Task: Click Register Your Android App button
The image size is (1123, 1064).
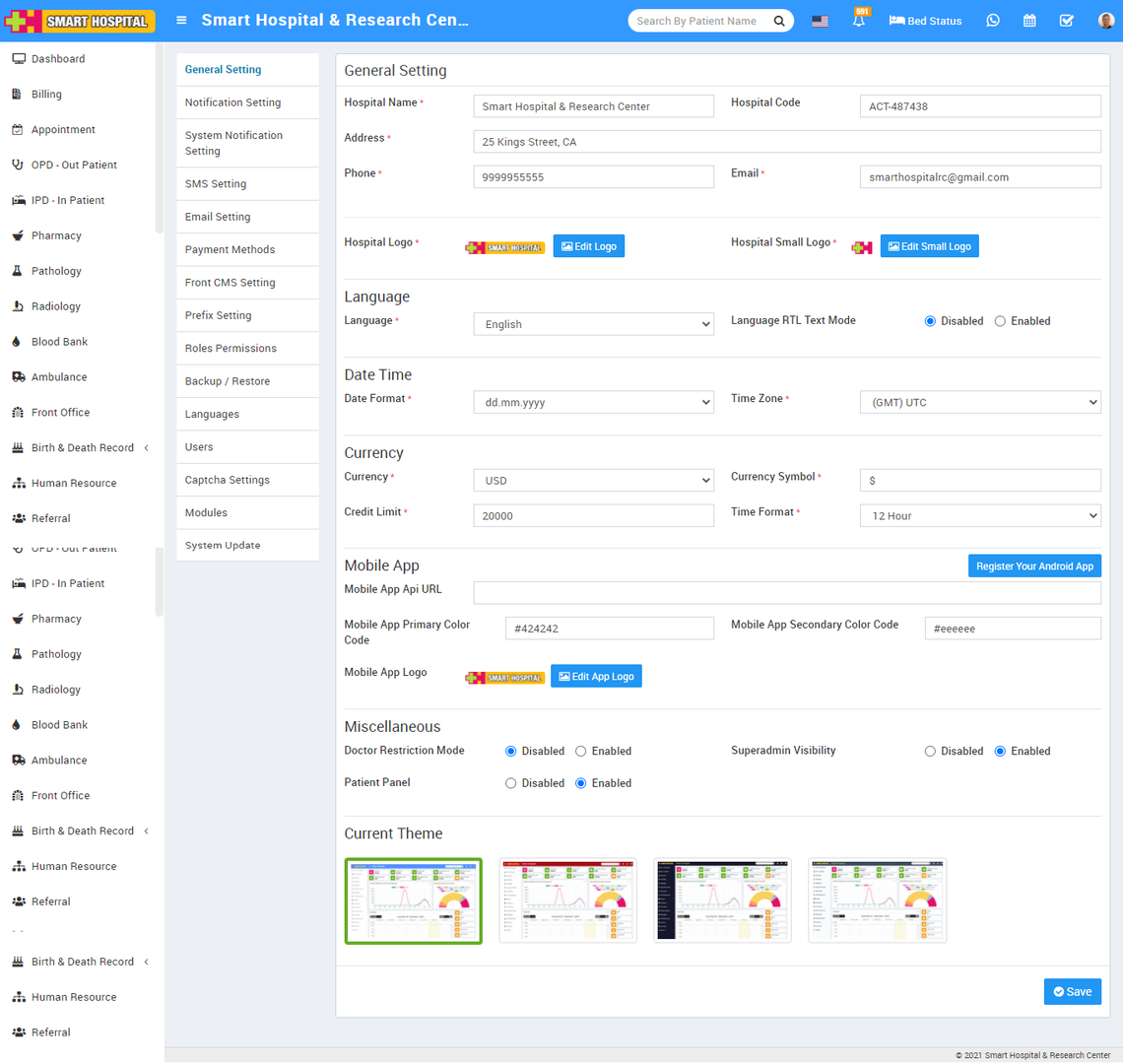Action: click(1034, 566)
